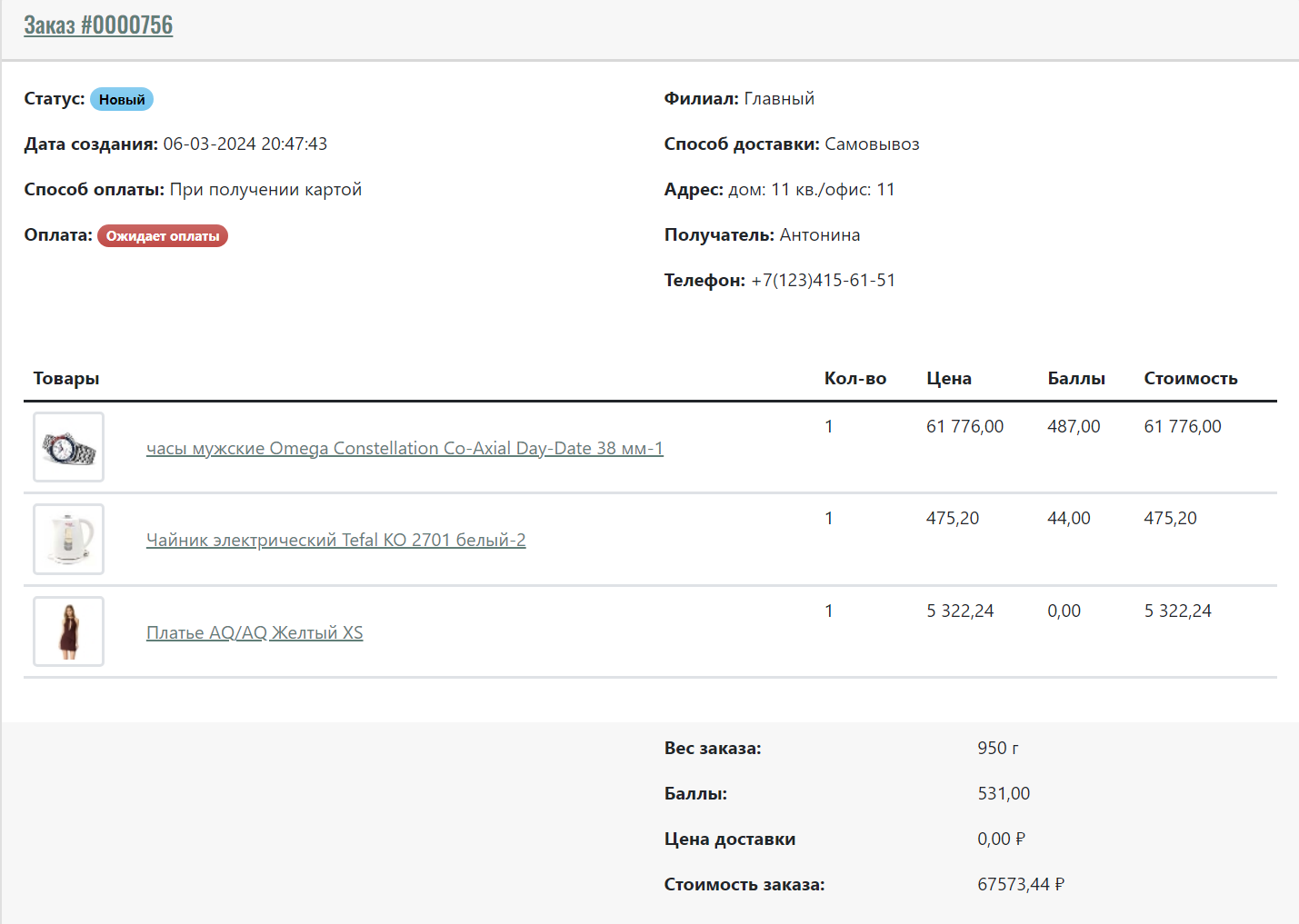1299x924 pixels.
Task: Open the Платье AQ/AQ Желтый XS link
Action: coord(255,633)
